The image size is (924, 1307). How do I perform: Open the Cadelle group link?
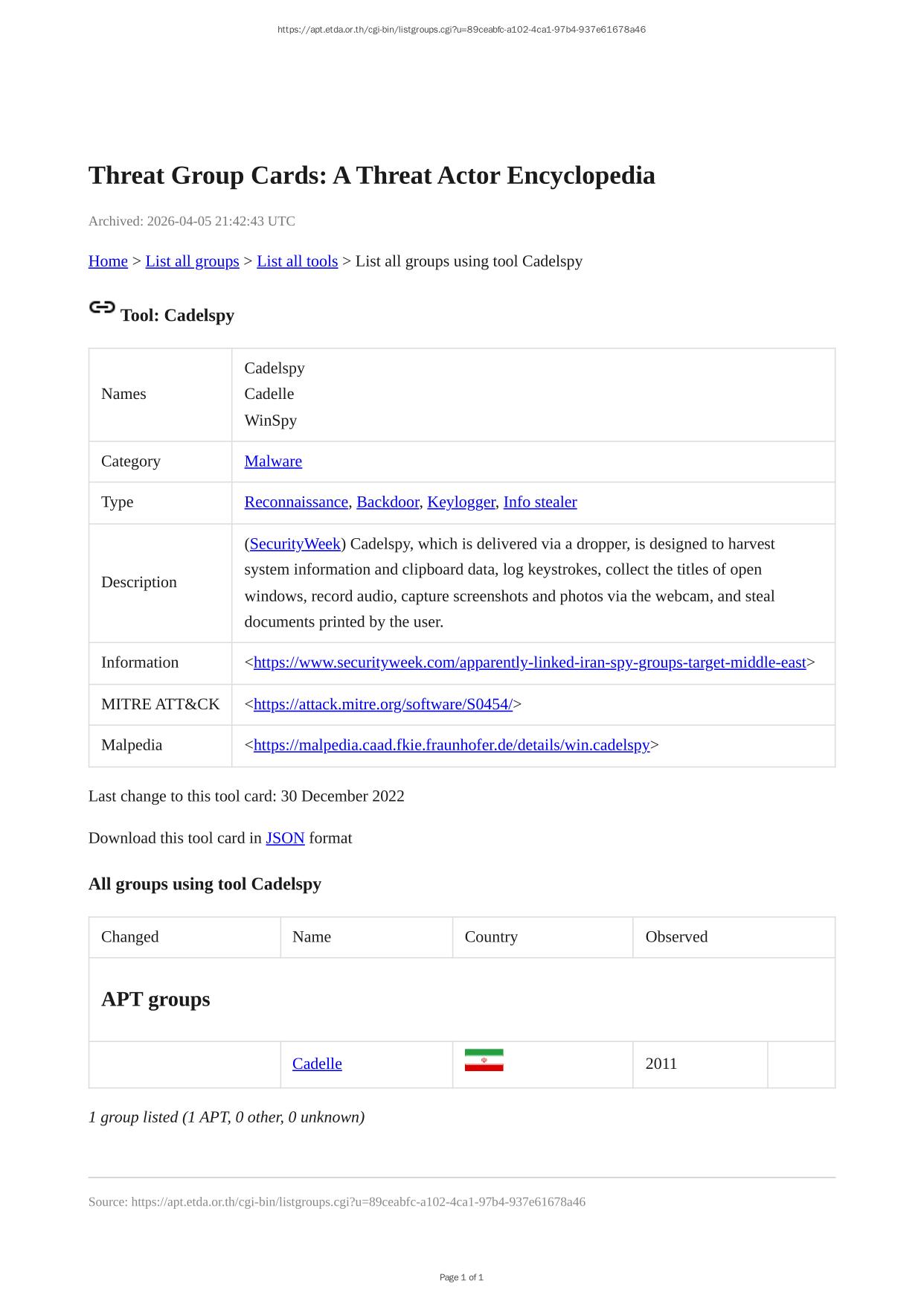coord(317,1064)
